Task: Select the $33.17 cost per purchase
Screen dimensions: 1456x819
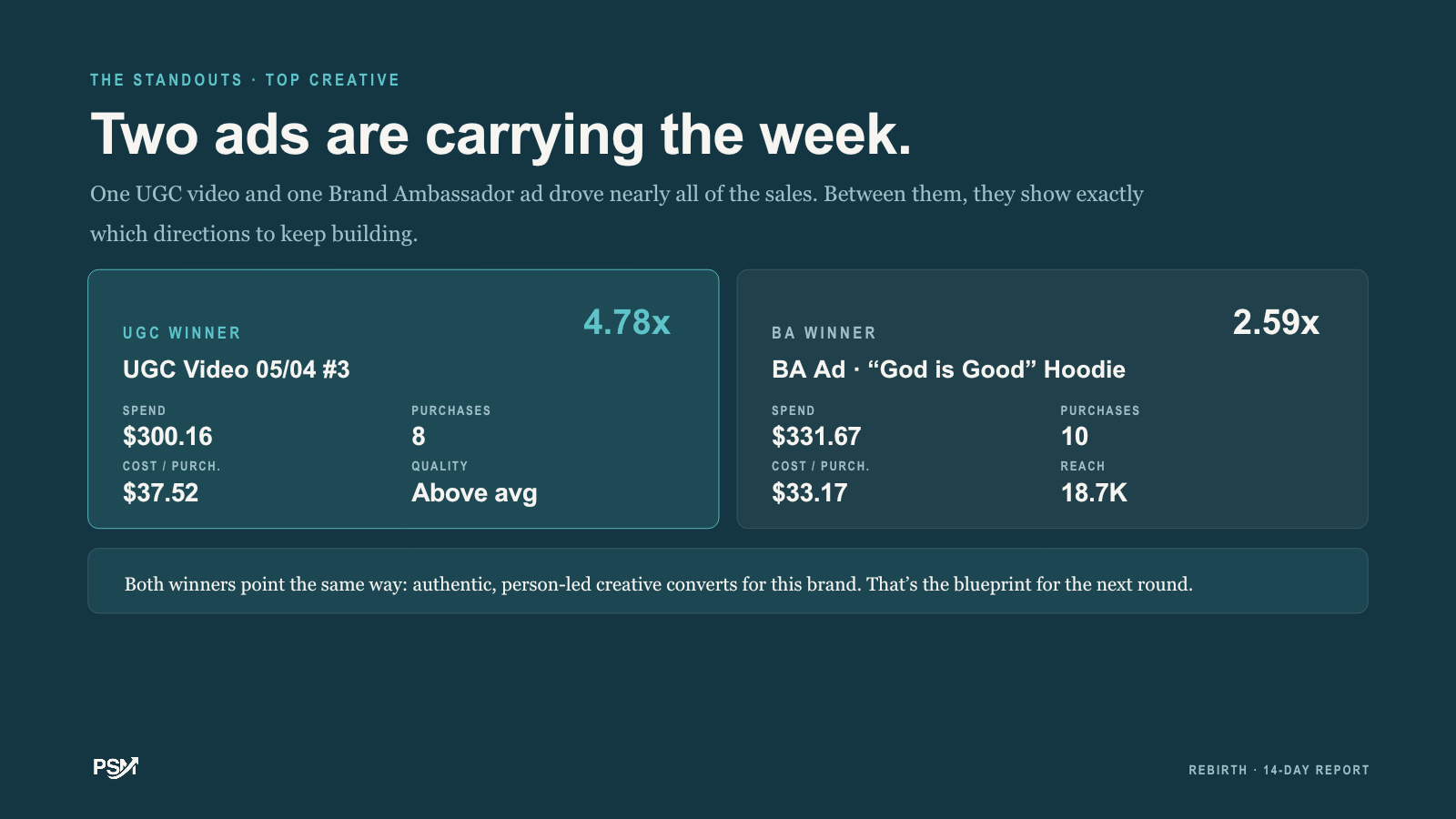Action: [x=809, y=493]
